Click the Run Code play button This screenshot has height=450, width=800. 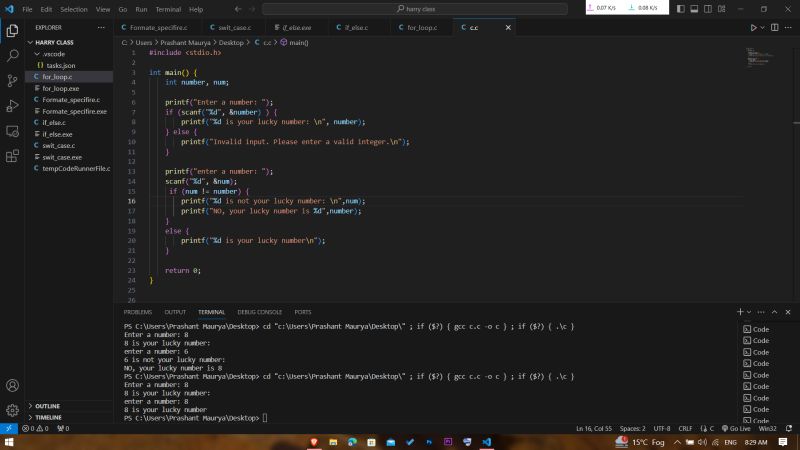coord(753,28)
